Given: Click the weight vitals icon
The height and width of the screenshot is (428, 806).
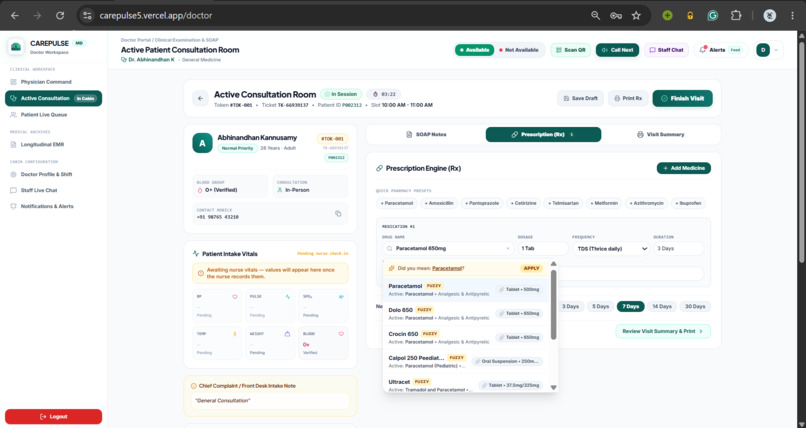Looking at the screenshot, I should pos(287,334).
